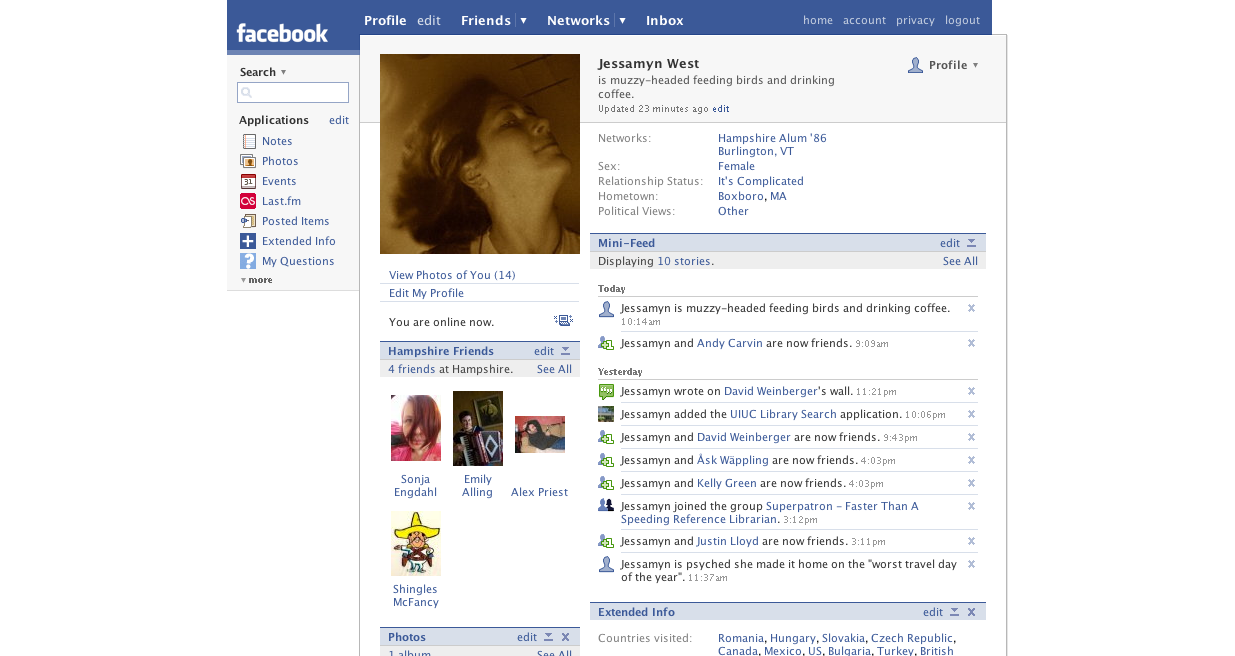
Task: Click the 4 friends link
Action: click(412, 369)
